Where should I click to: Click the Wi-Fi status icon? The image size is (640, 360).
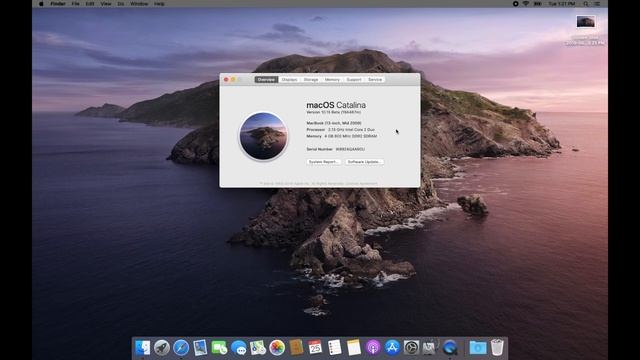pos(526,4)
